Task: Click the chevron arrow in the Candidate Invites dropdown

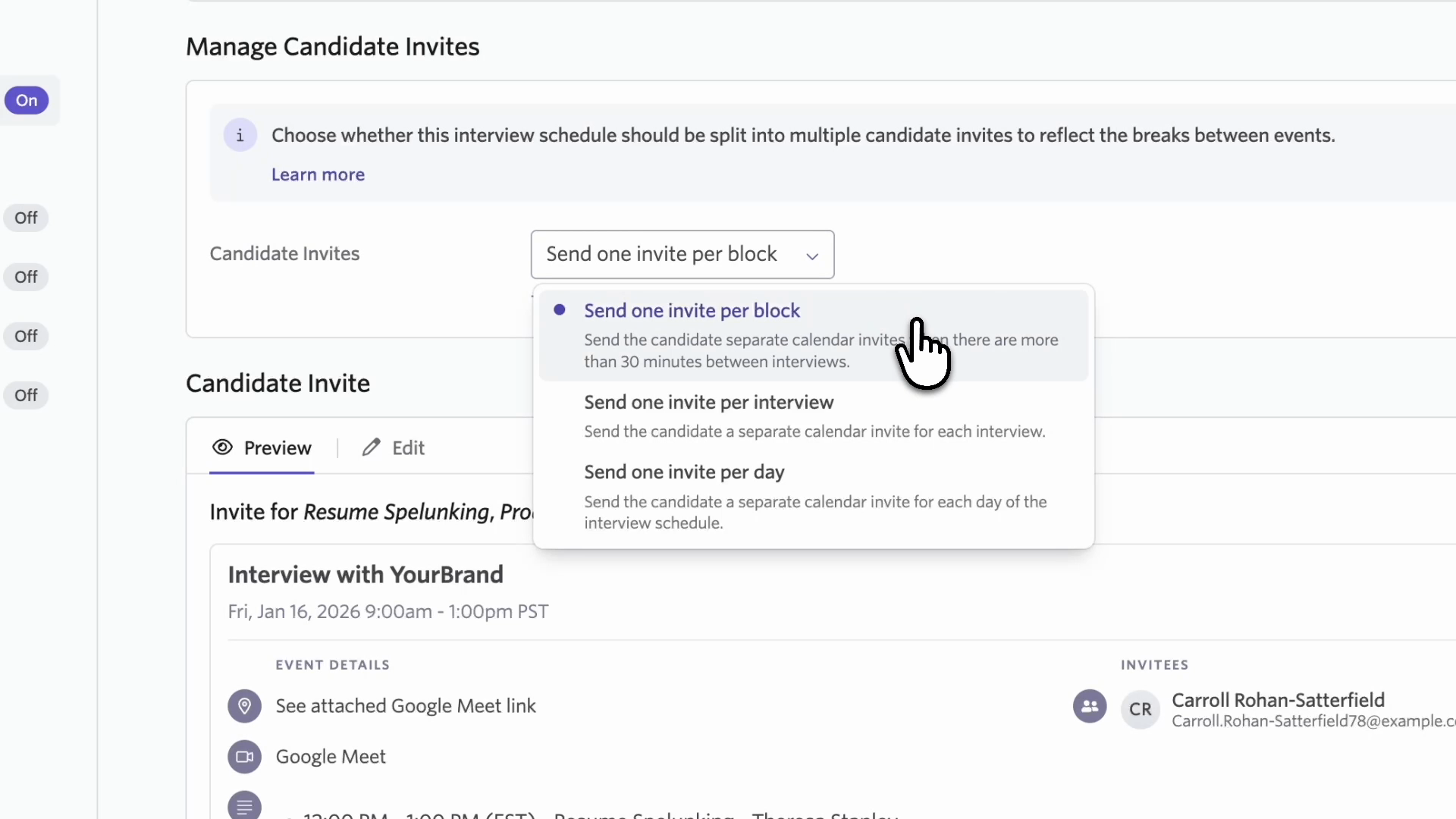Action: click(812, 256)
